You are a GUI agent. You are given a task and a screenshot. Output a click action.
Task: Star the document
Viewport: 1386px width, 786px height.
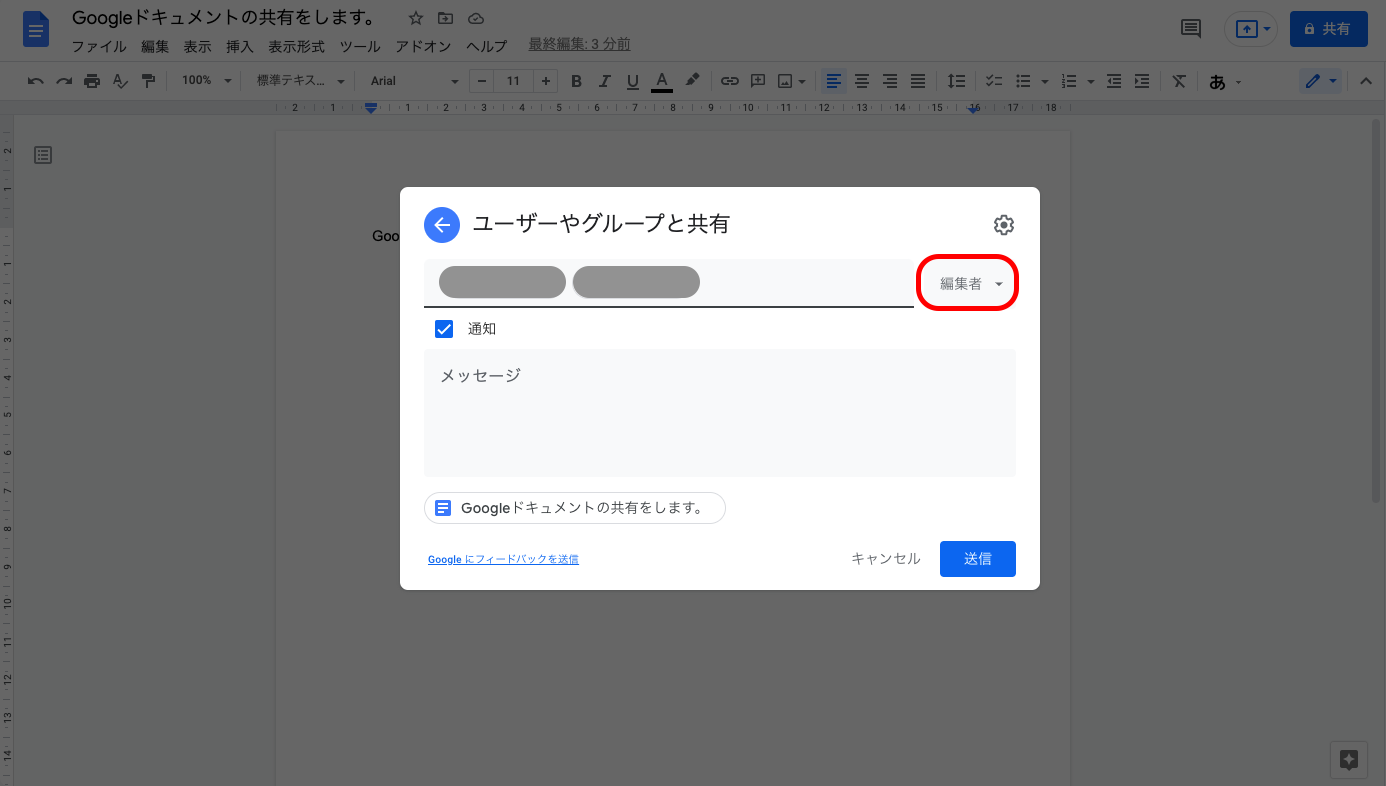416,18
